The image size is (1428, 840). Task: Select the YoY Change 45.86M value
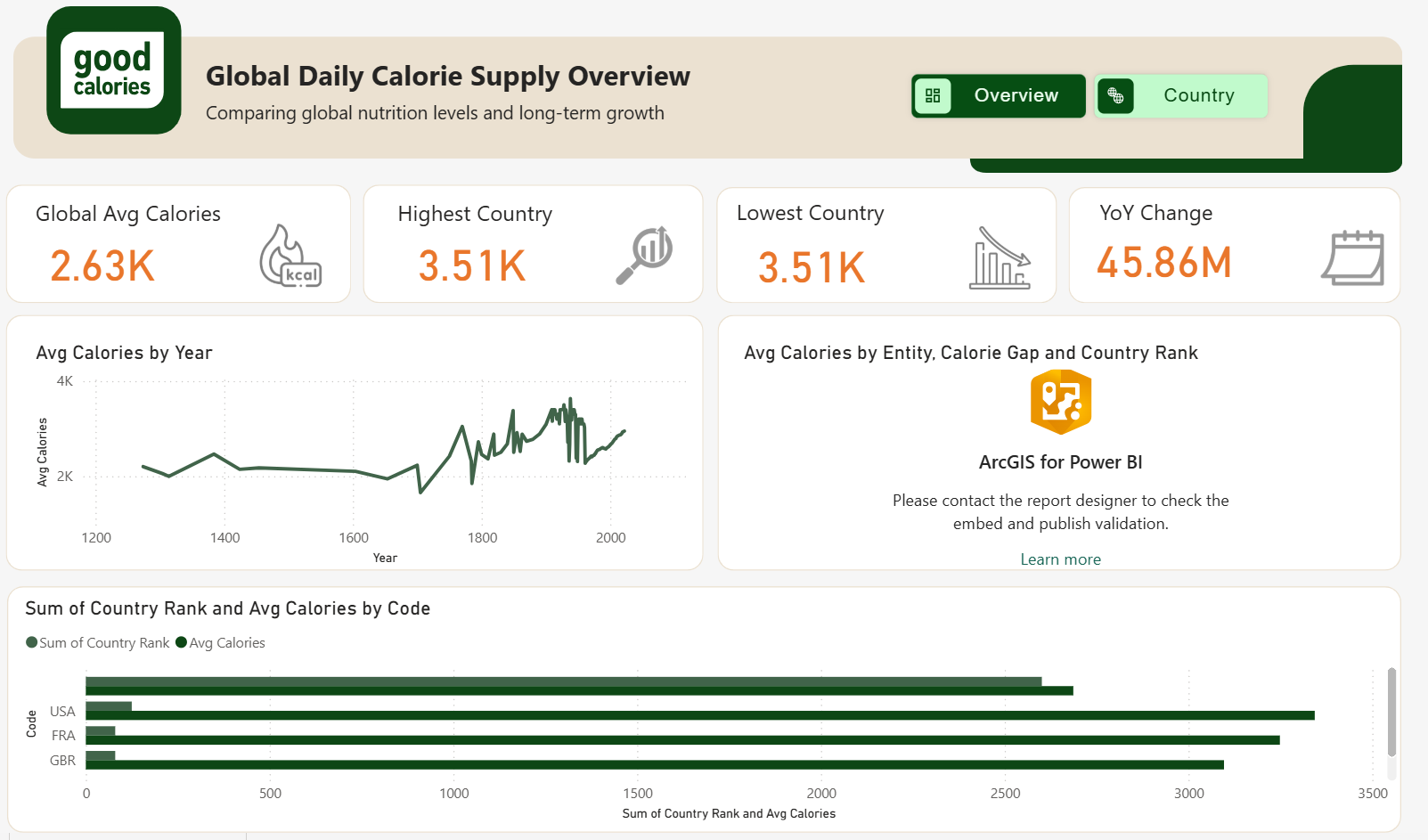[1164, 263]
